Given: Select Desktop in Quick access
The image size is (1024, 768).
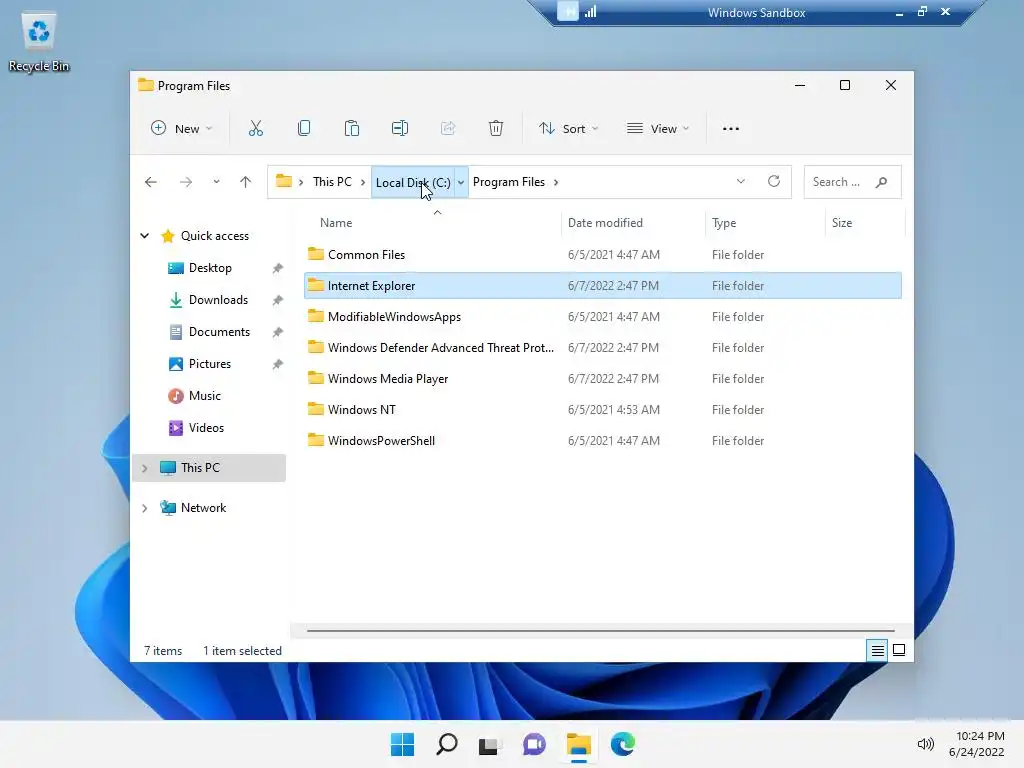Looking at the screenshot, I should 210,268.
